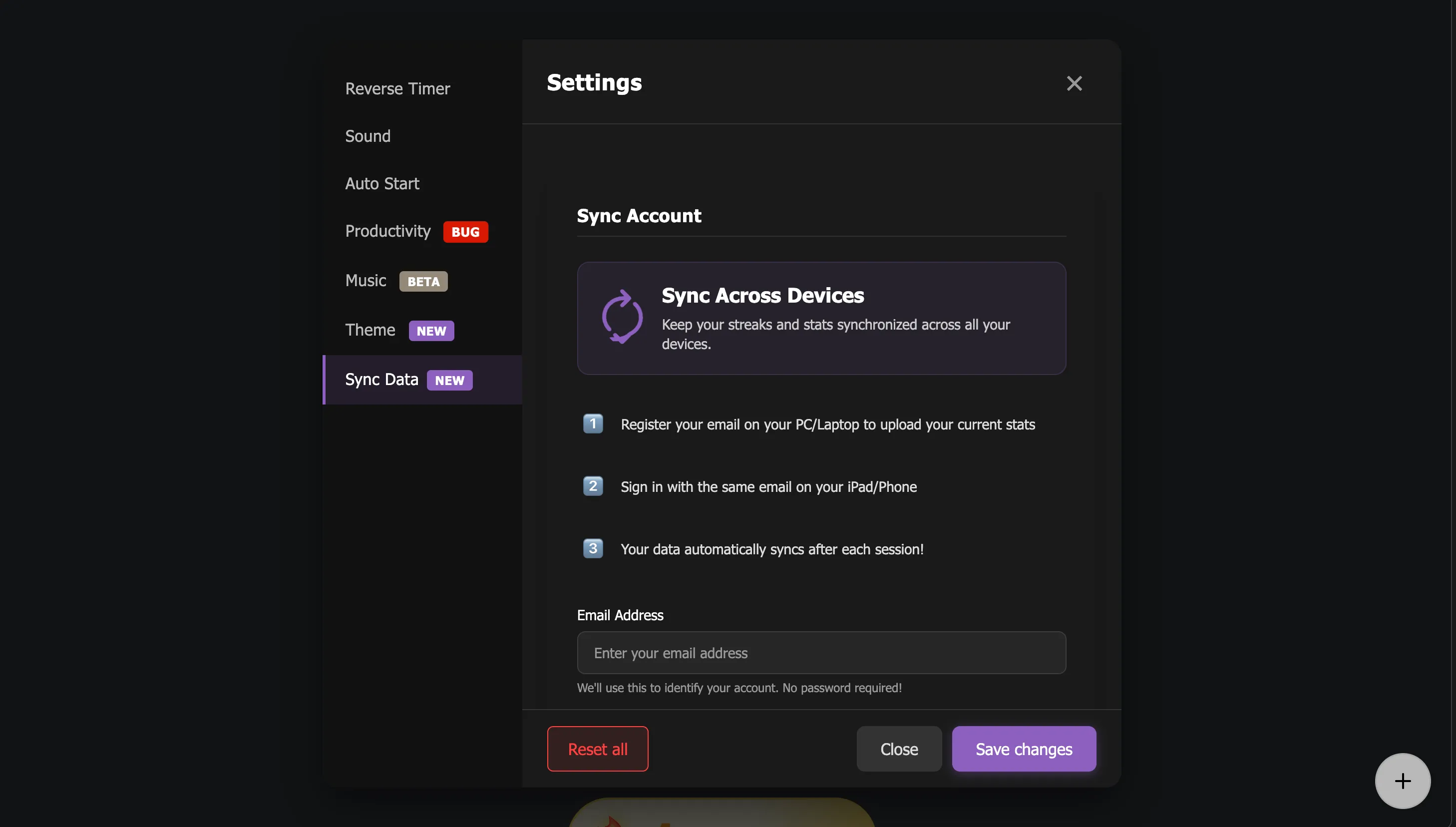Open the Reverse Timer settings section
The height and width of the screenshot is (827, 1456).
pyautogui.click(x=397, y=88)
